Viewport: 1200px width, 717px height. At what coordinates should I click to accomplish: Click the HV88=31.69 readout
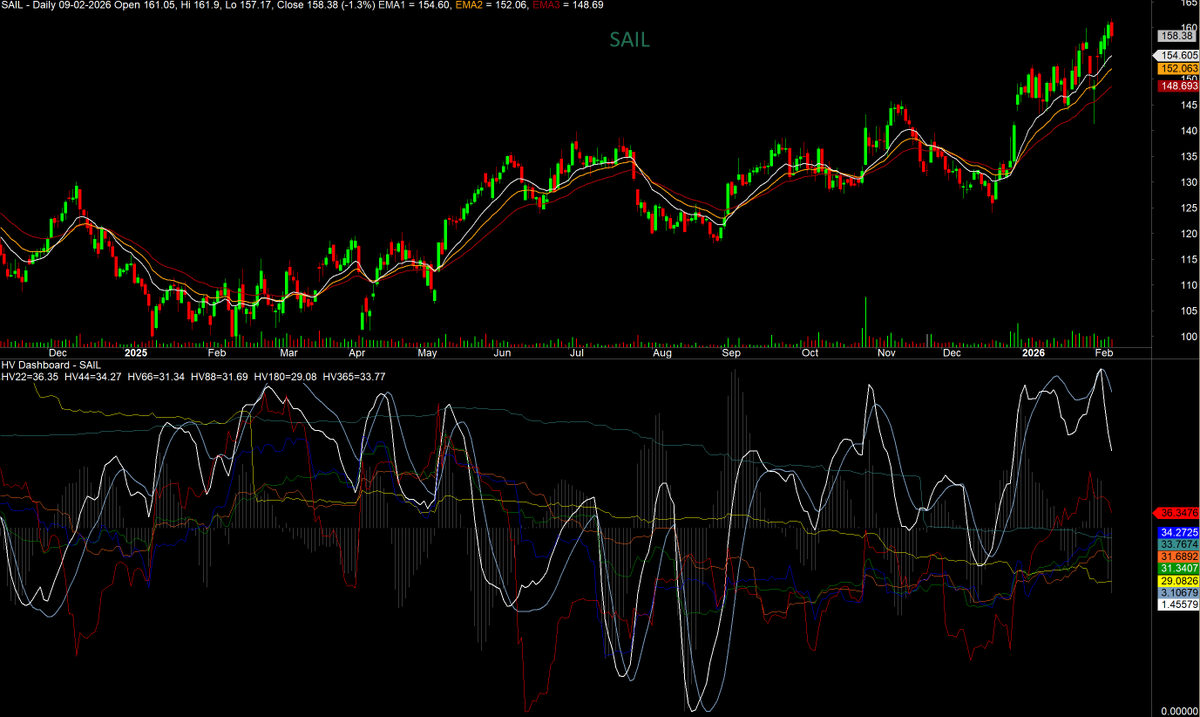[x=221, y=377]
